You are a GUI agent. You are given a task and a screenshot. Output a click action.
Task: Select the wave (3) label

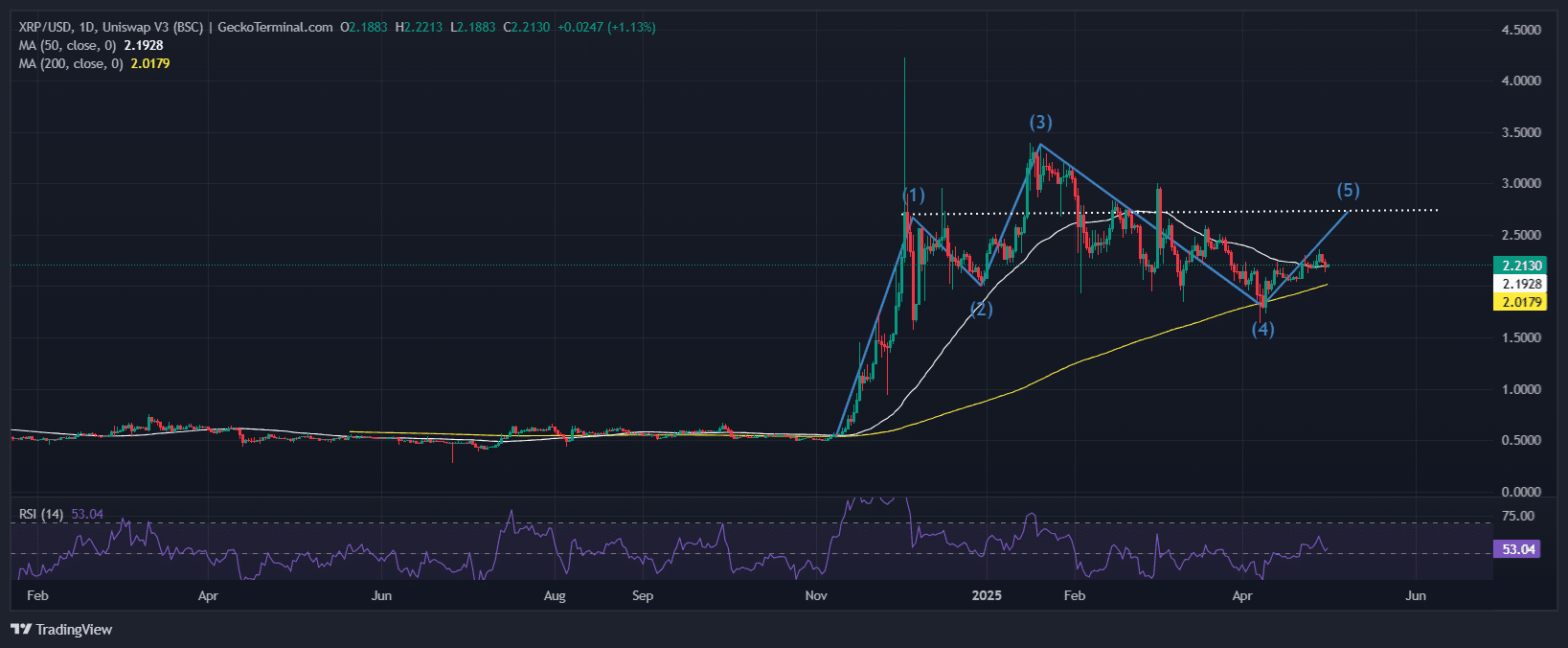tap(1040, 122)
